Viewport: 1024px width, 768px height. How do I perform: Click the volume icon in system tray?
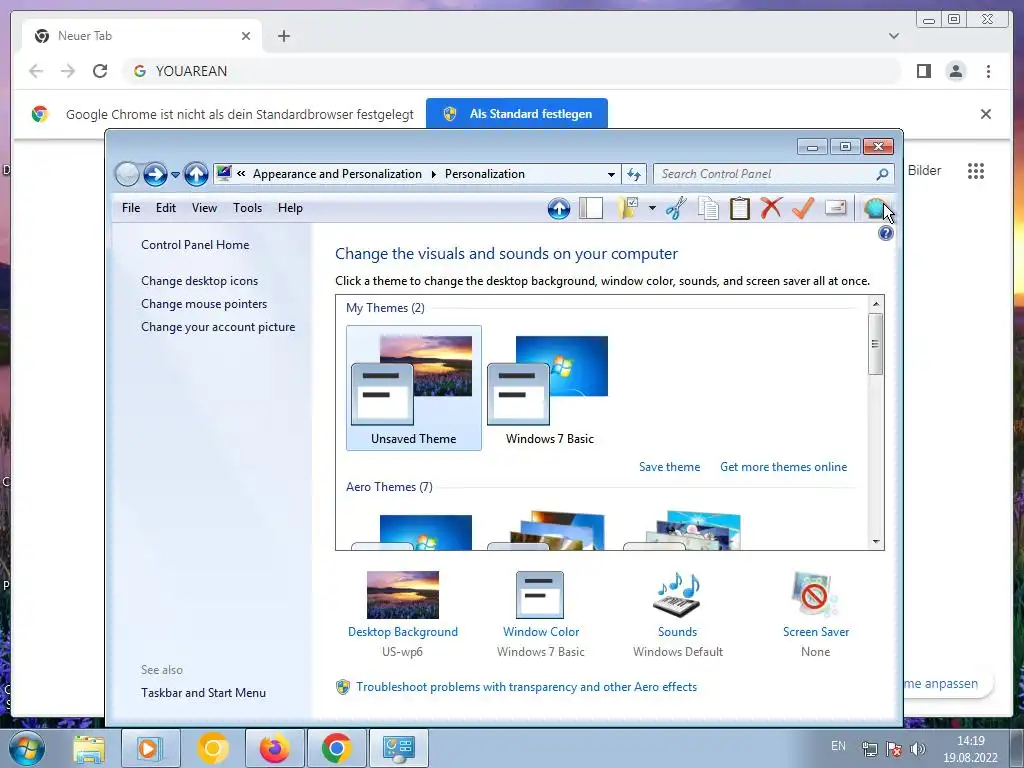pos(918,749)
